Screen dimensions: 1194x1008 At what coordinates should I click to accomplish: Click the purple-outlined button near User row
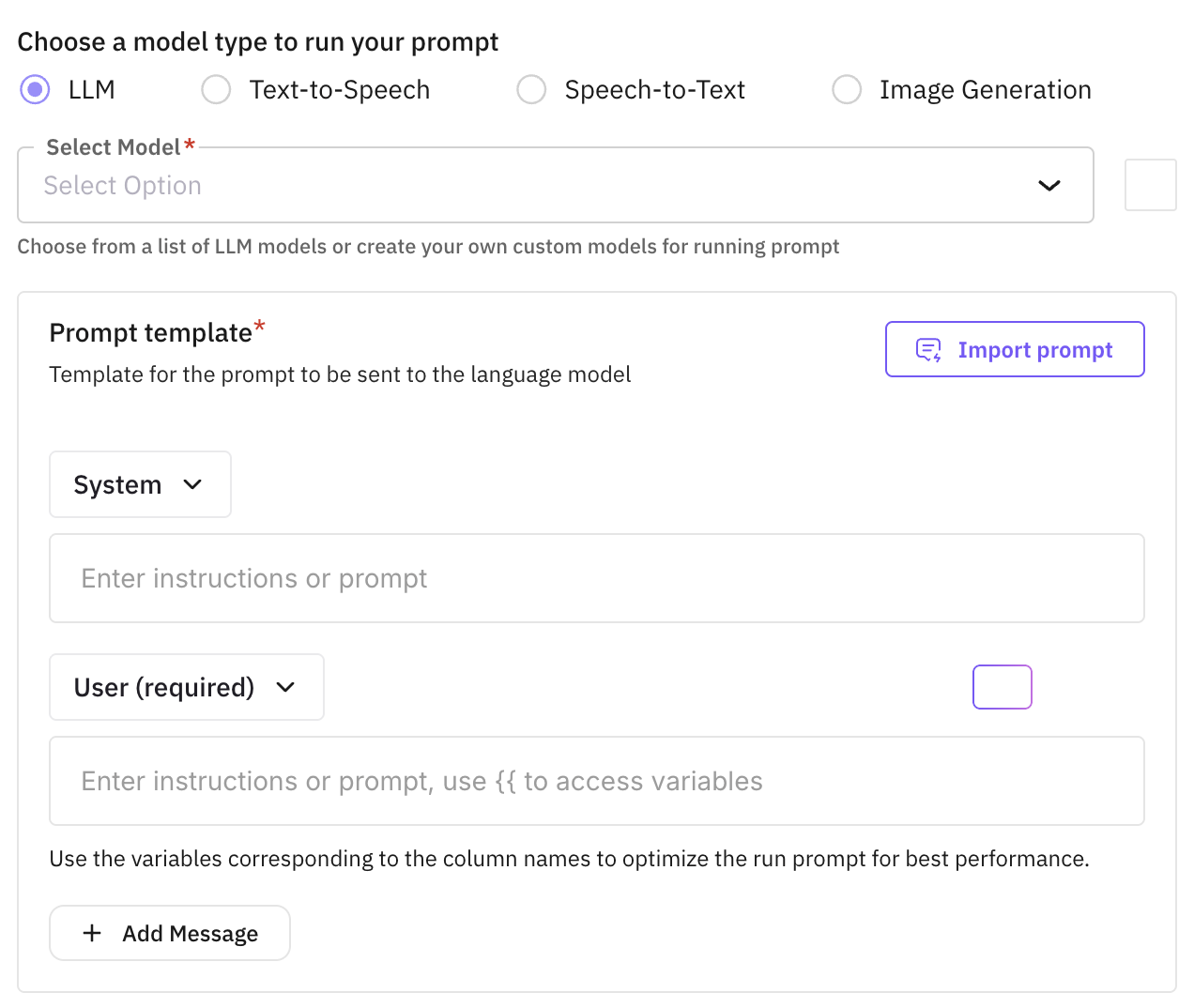[1002, 687]
